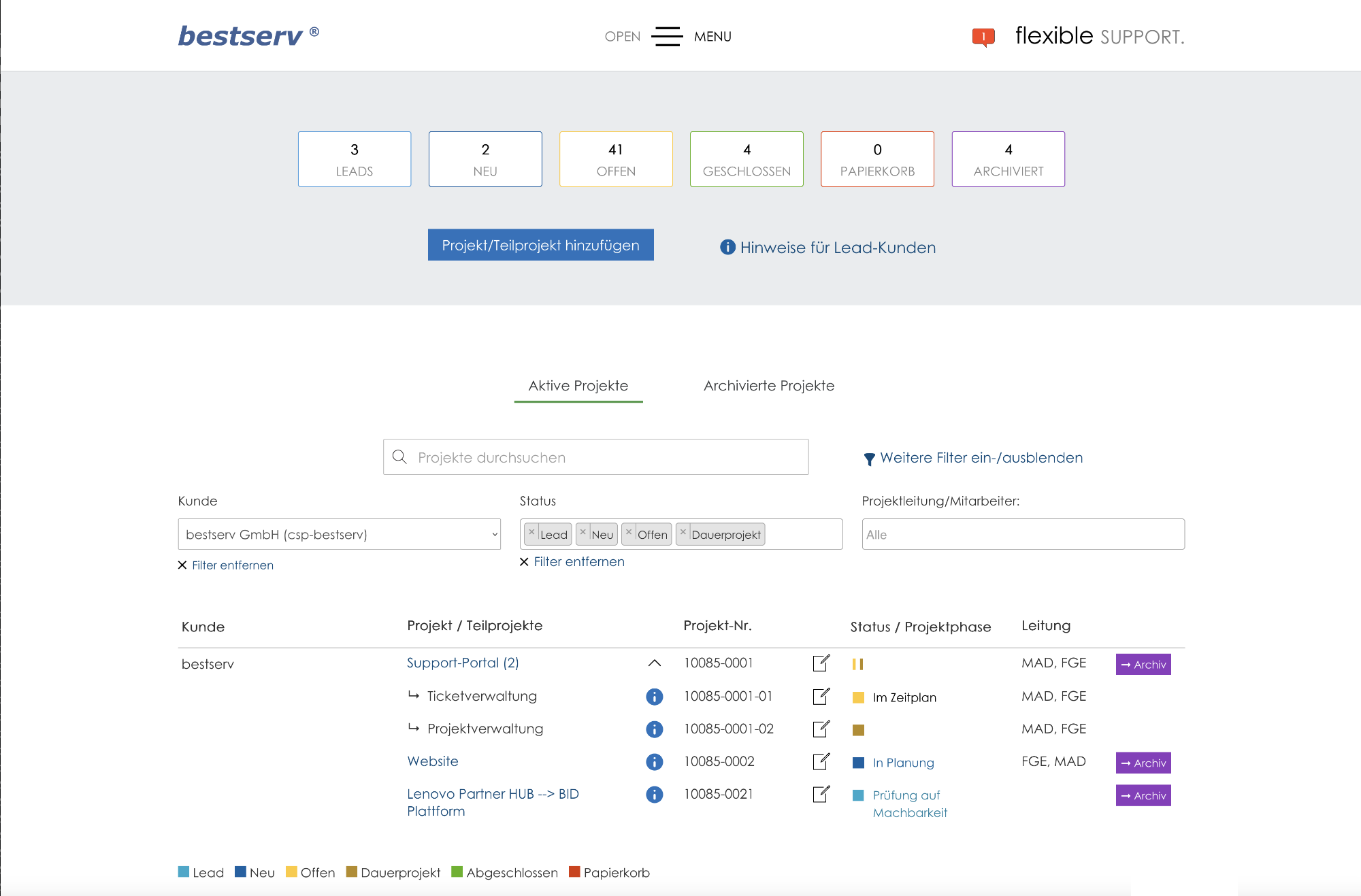The width and height of the screenshot is (1361, 896).
Task: Click Filter entfernen under Status
Action: click(579, 562)
